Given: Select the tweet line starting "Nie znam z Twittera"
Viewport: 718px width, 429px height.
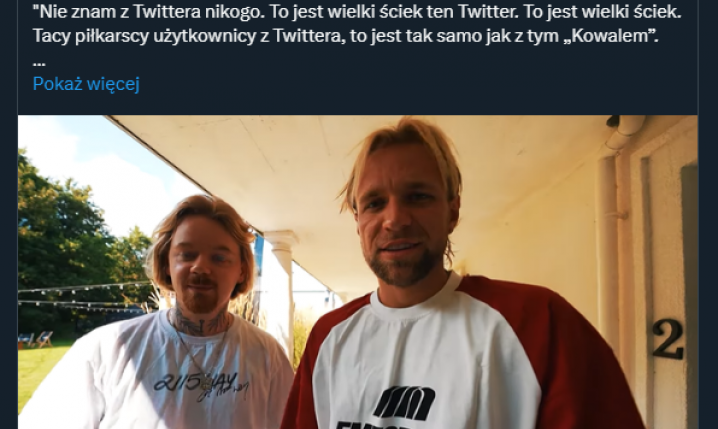Looking at the screenshot, I should point(357,12).
